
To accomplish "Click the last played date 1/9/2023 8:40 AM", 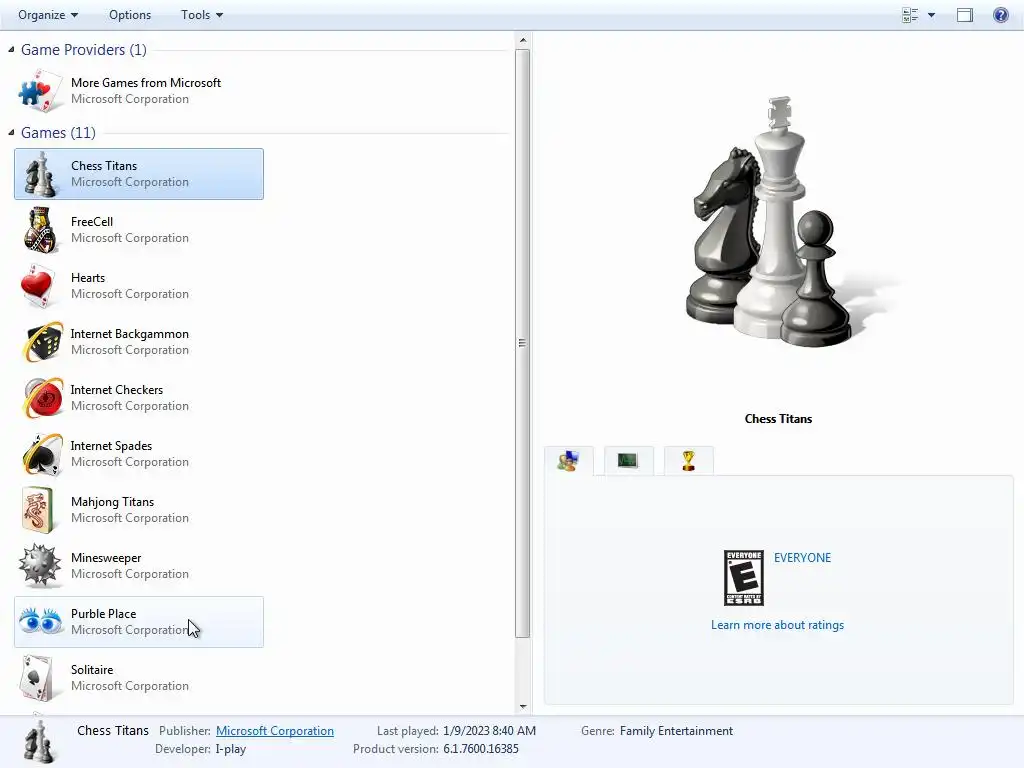I will [x=489, y=731].
